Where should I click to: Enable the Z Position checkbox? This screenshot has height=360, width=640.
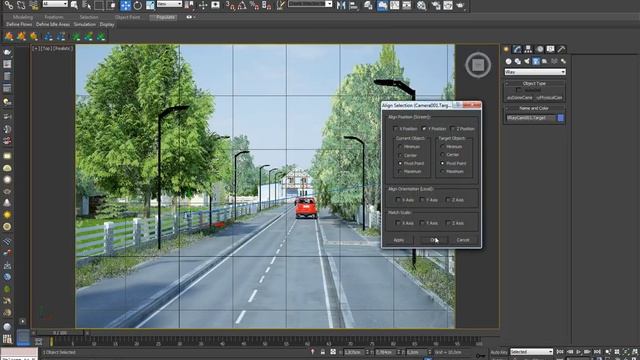(x=453, y=129)
